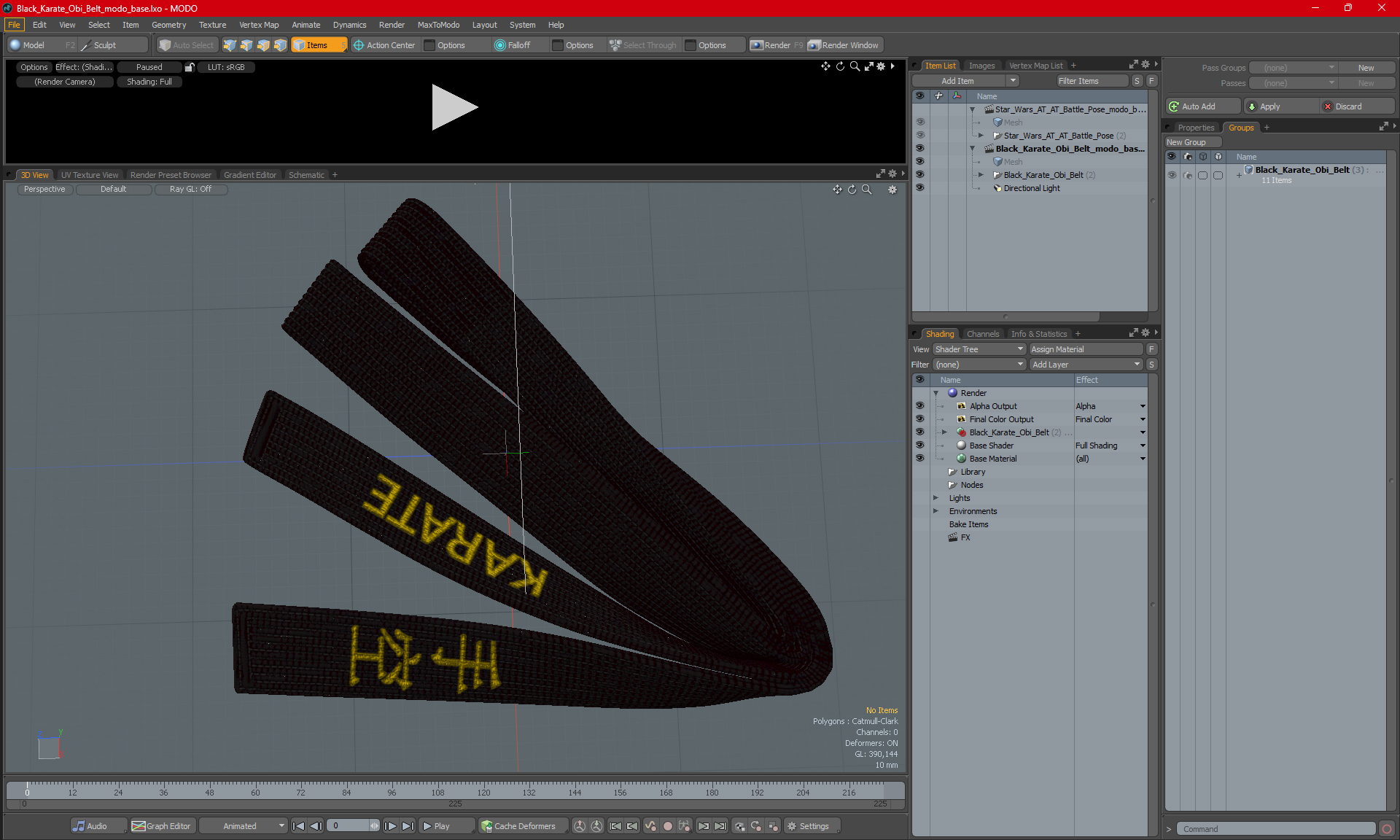Click the Play animation button
This screenshot has height=840, width=1400.
(x=446, y=826)
